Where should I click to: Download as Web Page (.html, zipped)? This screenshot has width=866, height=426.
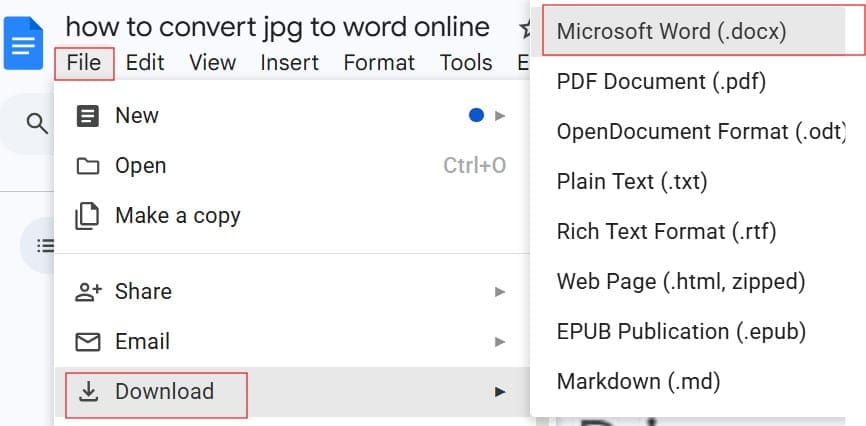pyautogui.click(x=688, y=282)
